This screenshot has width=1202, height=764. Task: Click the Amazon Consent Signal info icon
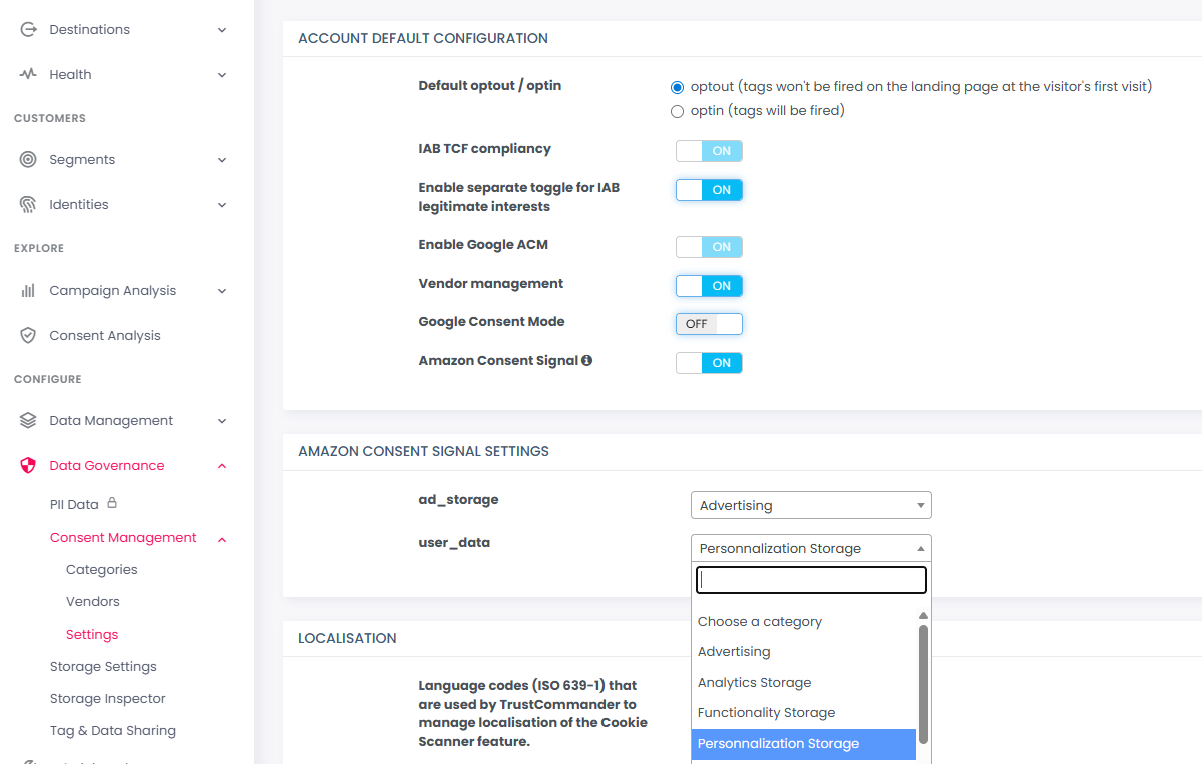[587, 360]
